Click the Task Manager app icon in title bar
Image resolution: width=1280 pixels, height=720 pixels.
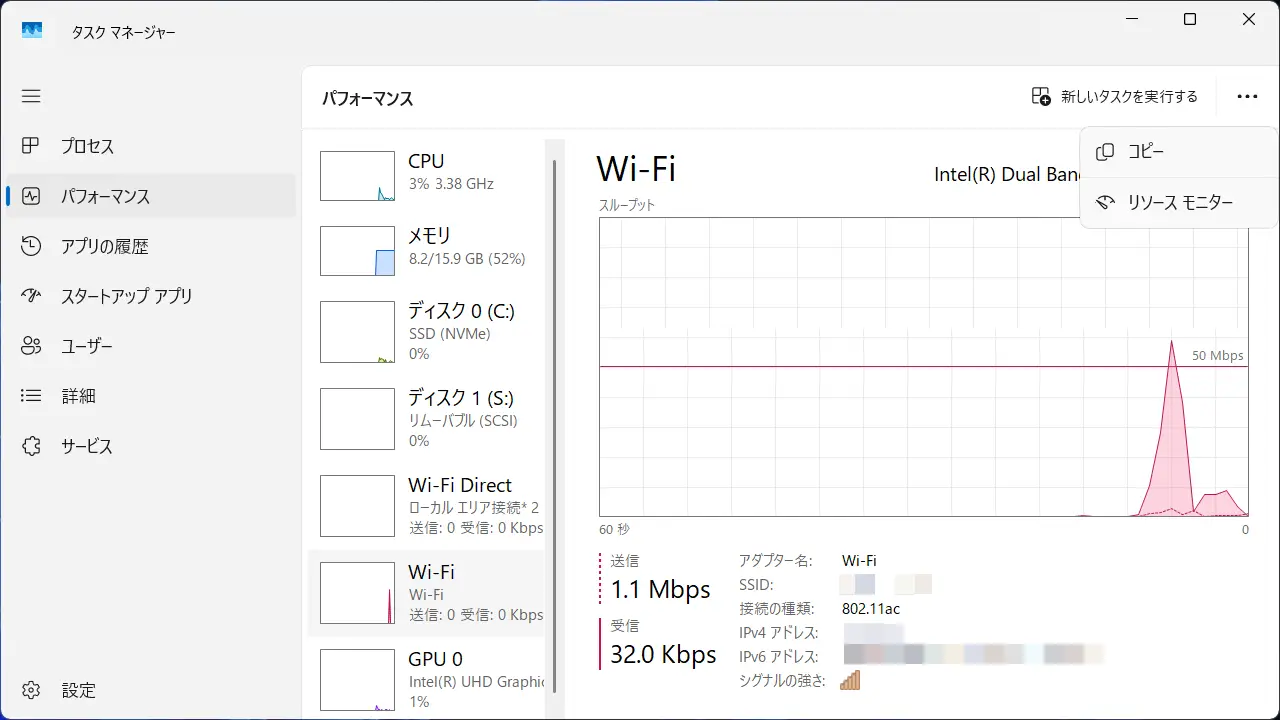[32, 31]
